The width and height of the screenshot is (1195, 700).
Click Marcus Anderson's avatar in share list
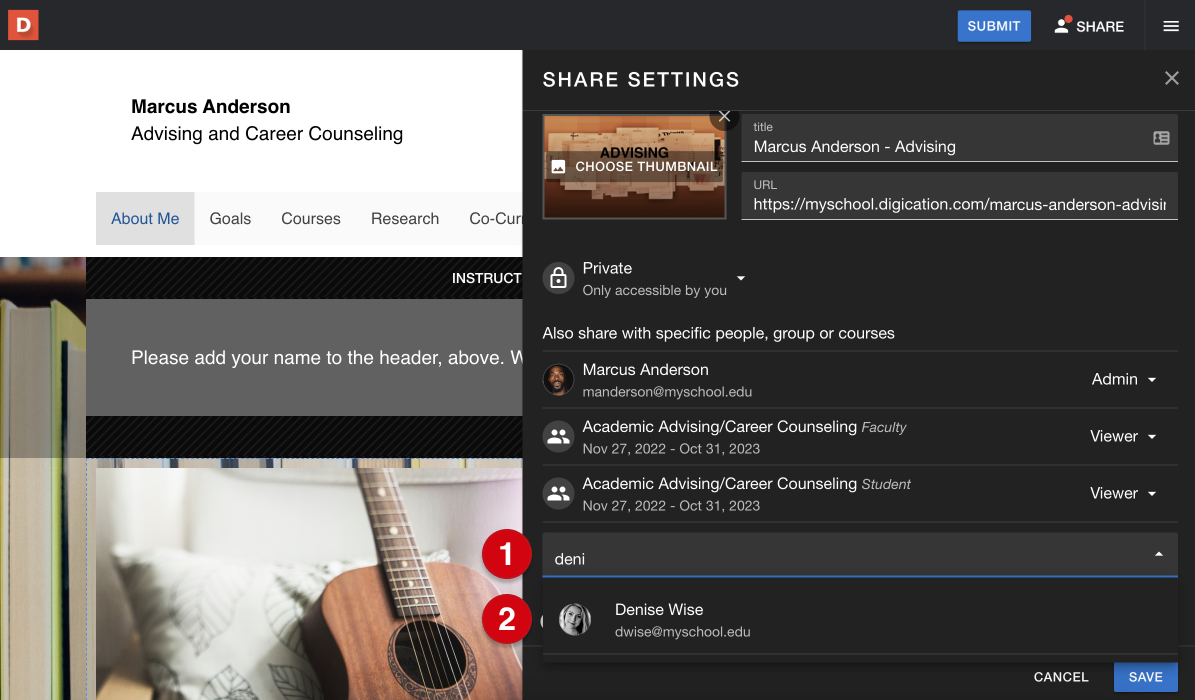pos(558,380)
